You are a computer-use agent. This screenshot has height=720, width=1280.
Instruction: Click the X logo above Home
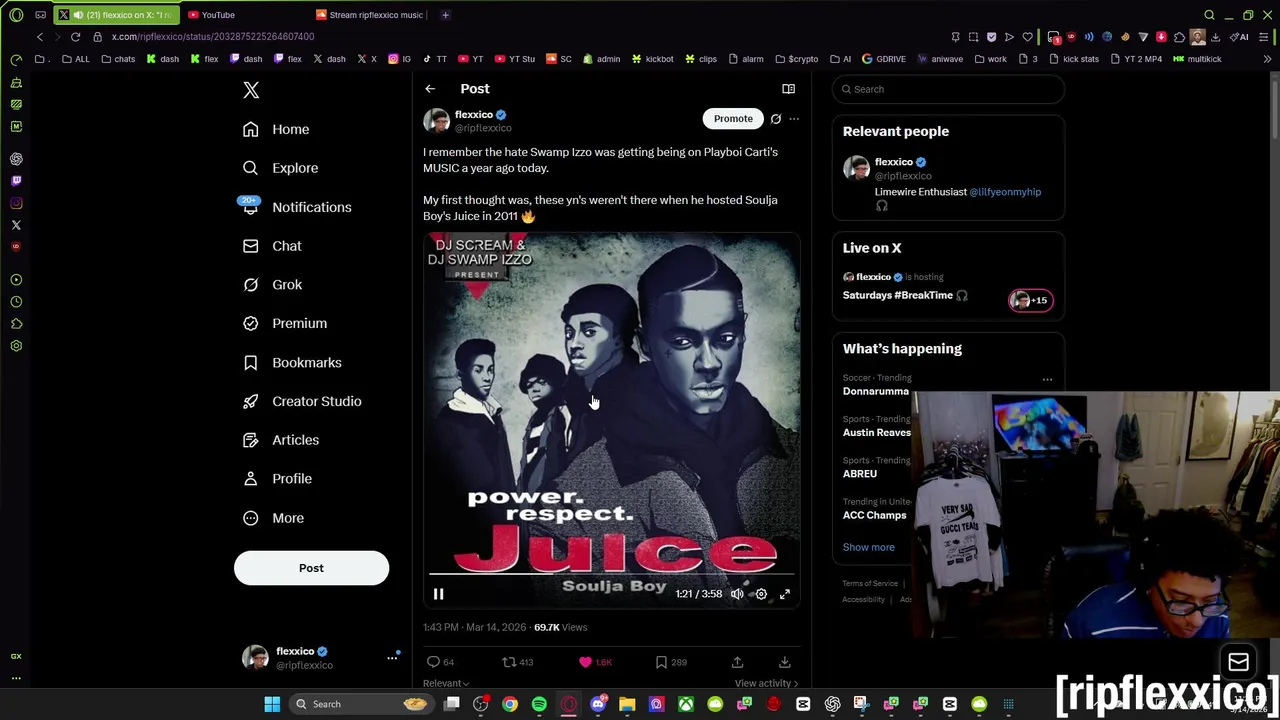[251, 90]
